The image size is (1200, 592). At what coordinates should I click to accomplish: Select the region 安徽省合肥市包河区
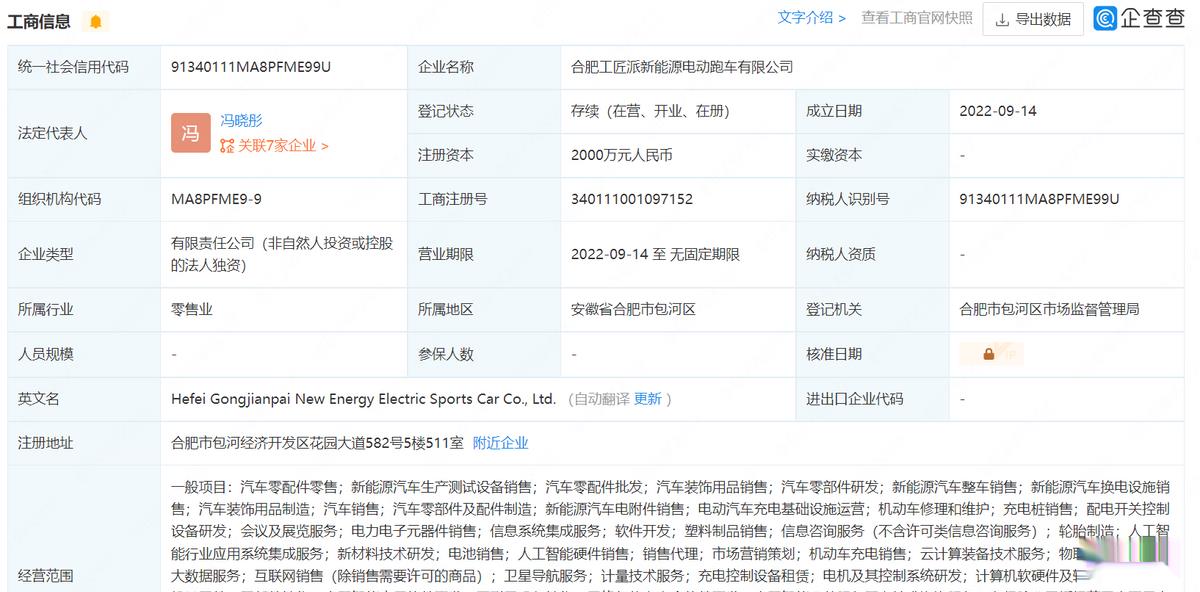(x=633, y=310)
